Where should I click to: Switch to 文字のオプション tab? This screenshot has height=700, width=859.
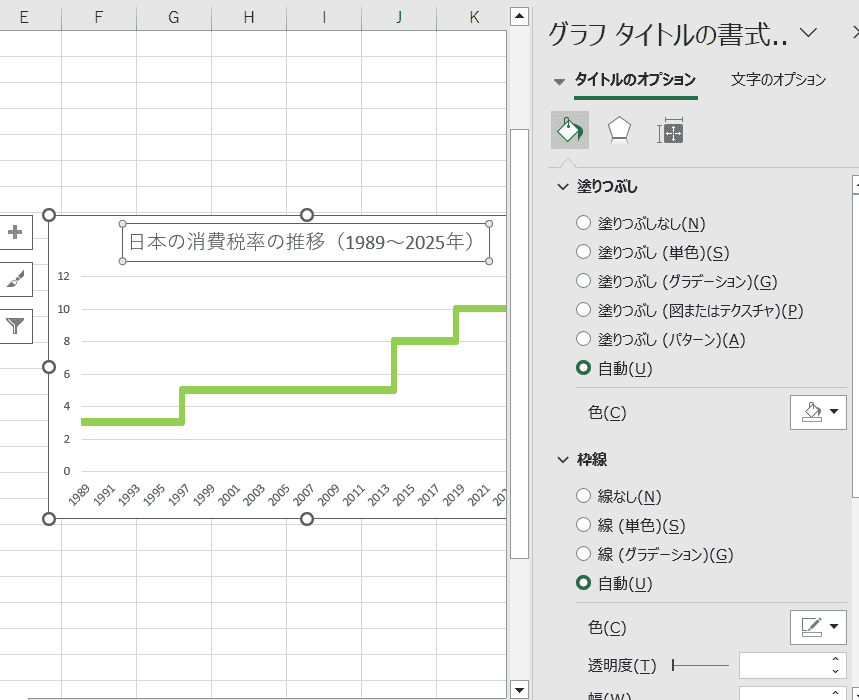tap(778, 80)
